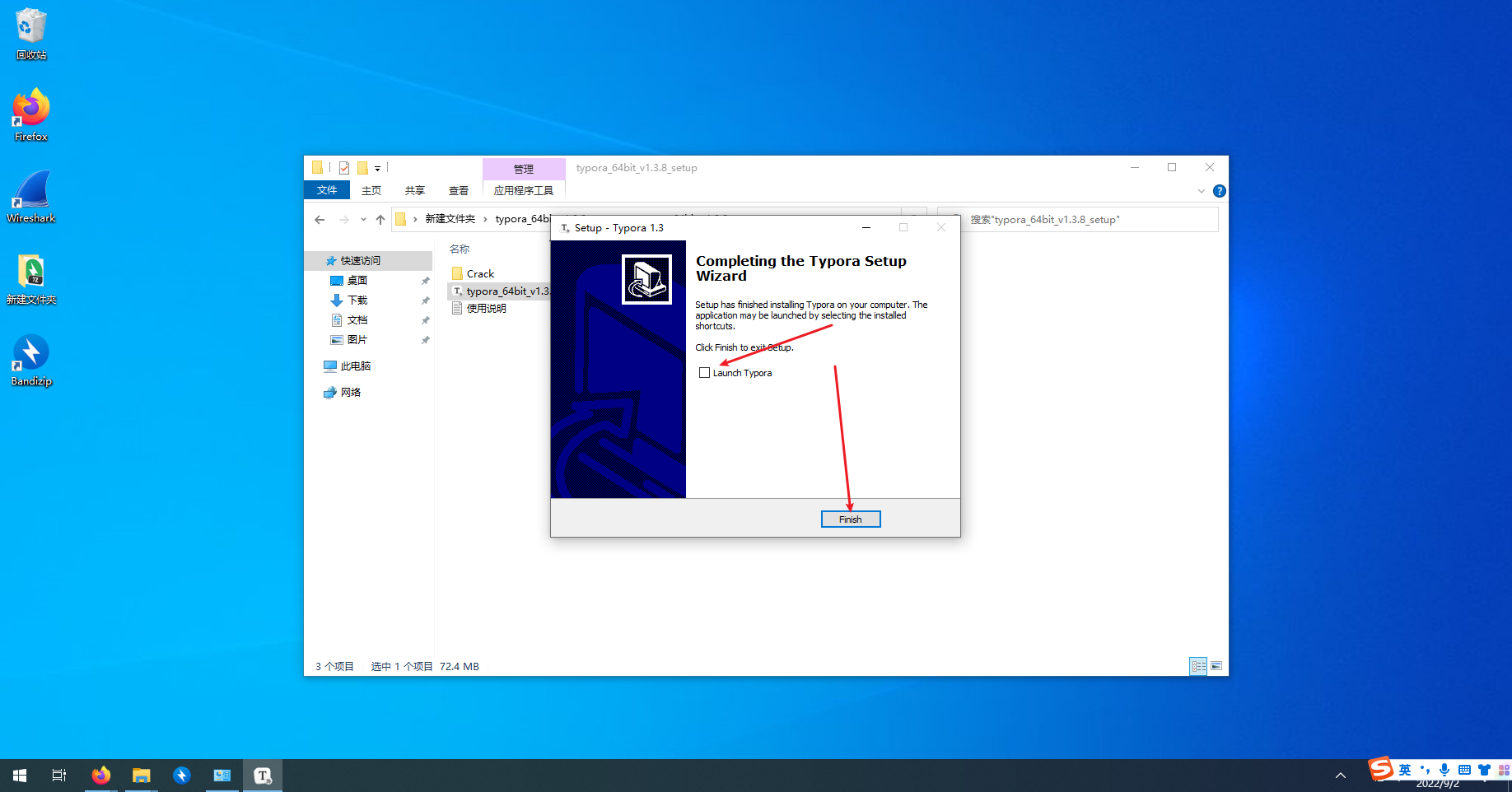1512x792 pixels.
Task: Open the Sogou skin shirt icon
Action: [1484, 770]
